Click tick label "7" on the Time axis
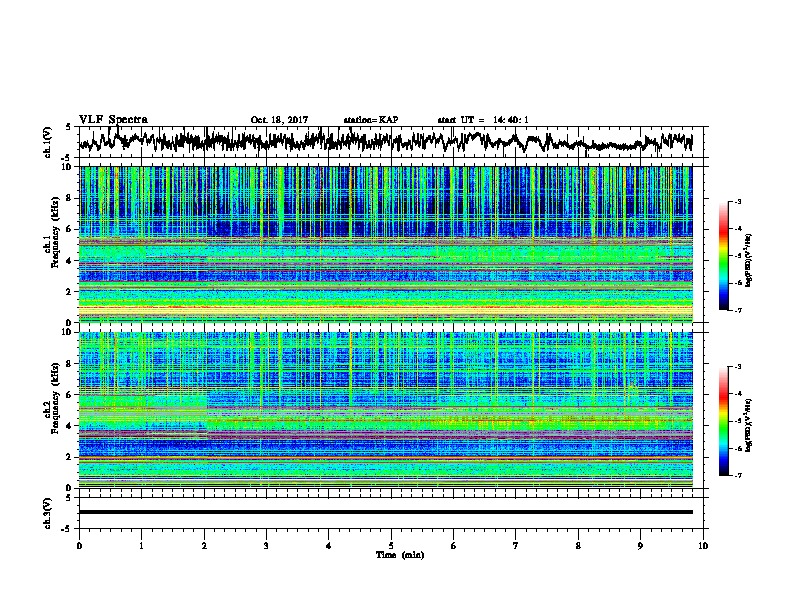The width and height of the screenshot is (792, 612). point(516,546)
